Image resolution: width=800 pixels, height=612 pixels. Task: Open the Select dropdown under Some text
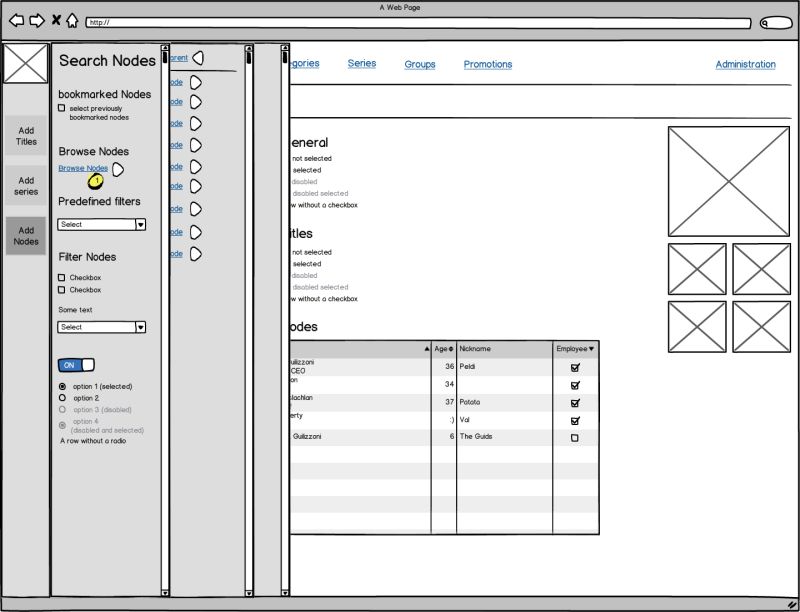[102, 327]
